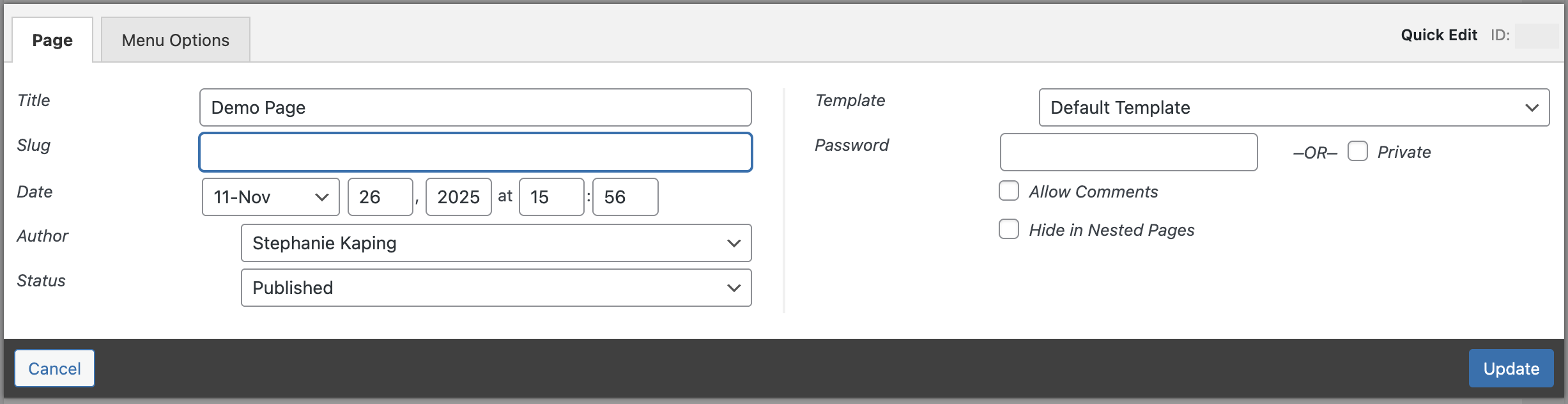Click the Update button
This screenshot has width=1568, height=404.
[1510, 368]
